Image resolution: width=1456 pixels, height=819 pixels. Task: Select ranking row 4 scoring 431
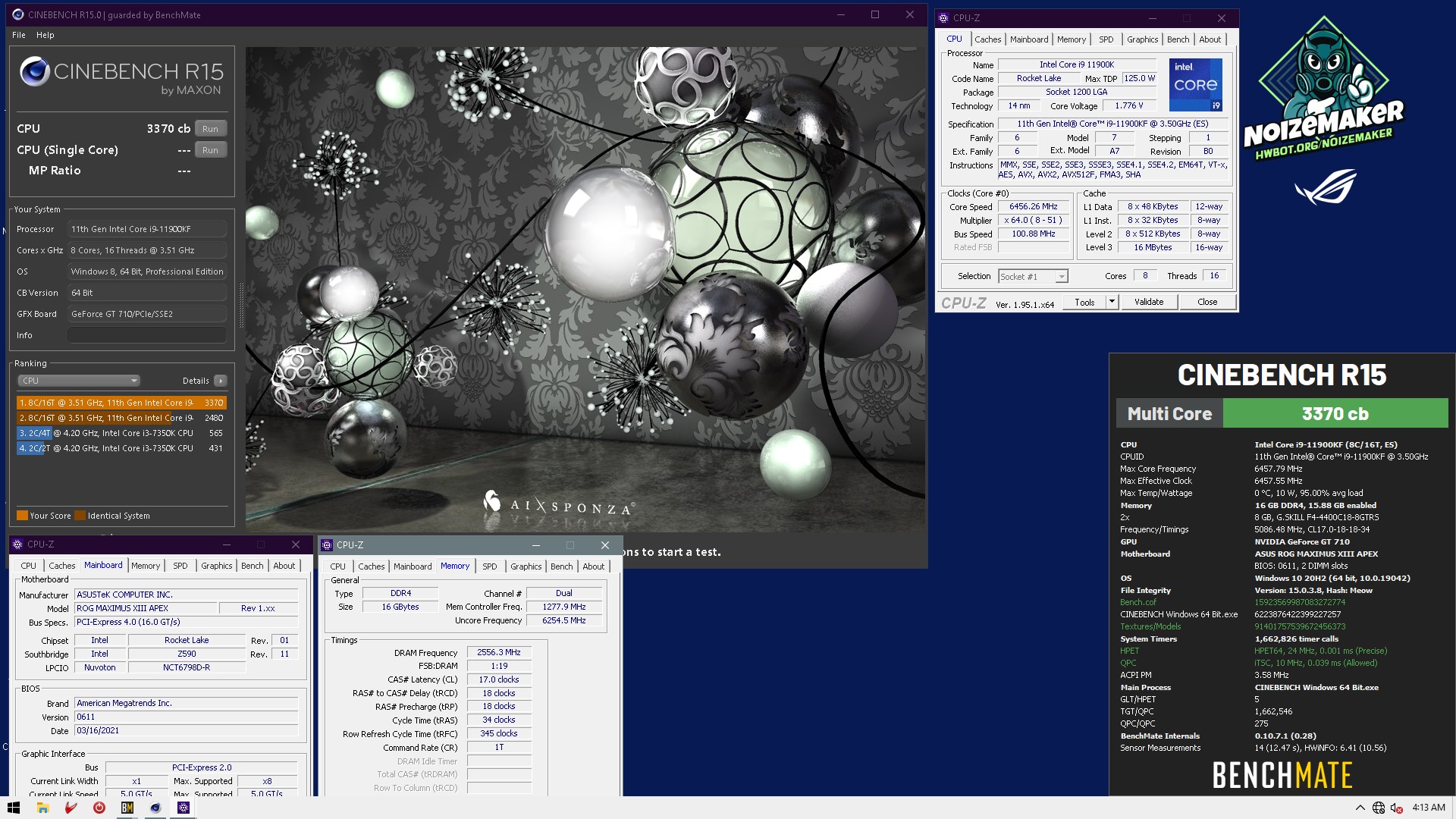[121, 448]
